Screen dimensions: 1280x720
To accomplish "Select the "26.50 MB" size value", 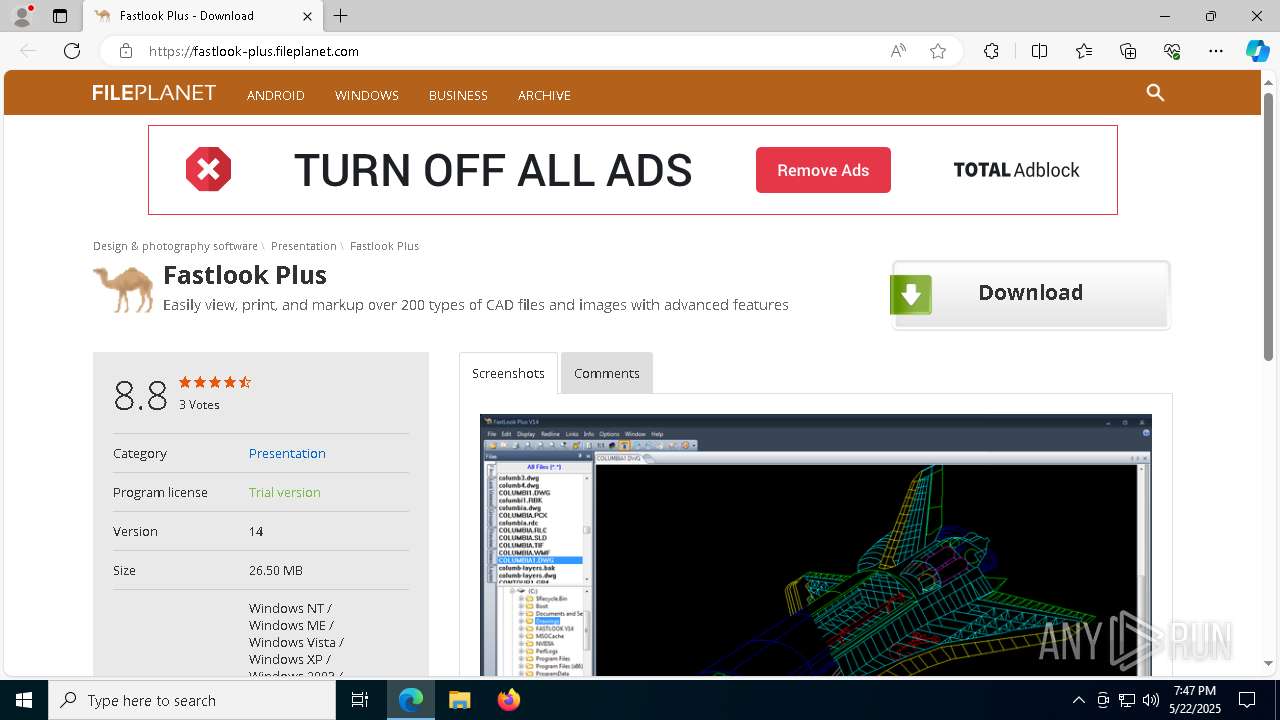I will tap(276, 570).
